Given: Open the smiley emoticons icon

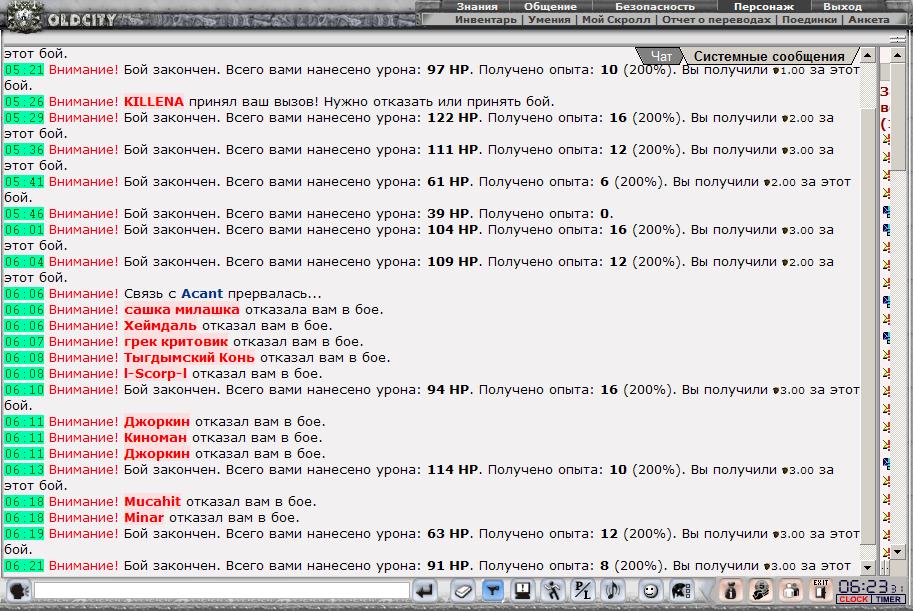Looking at the screenshot, I should (650, 591).
